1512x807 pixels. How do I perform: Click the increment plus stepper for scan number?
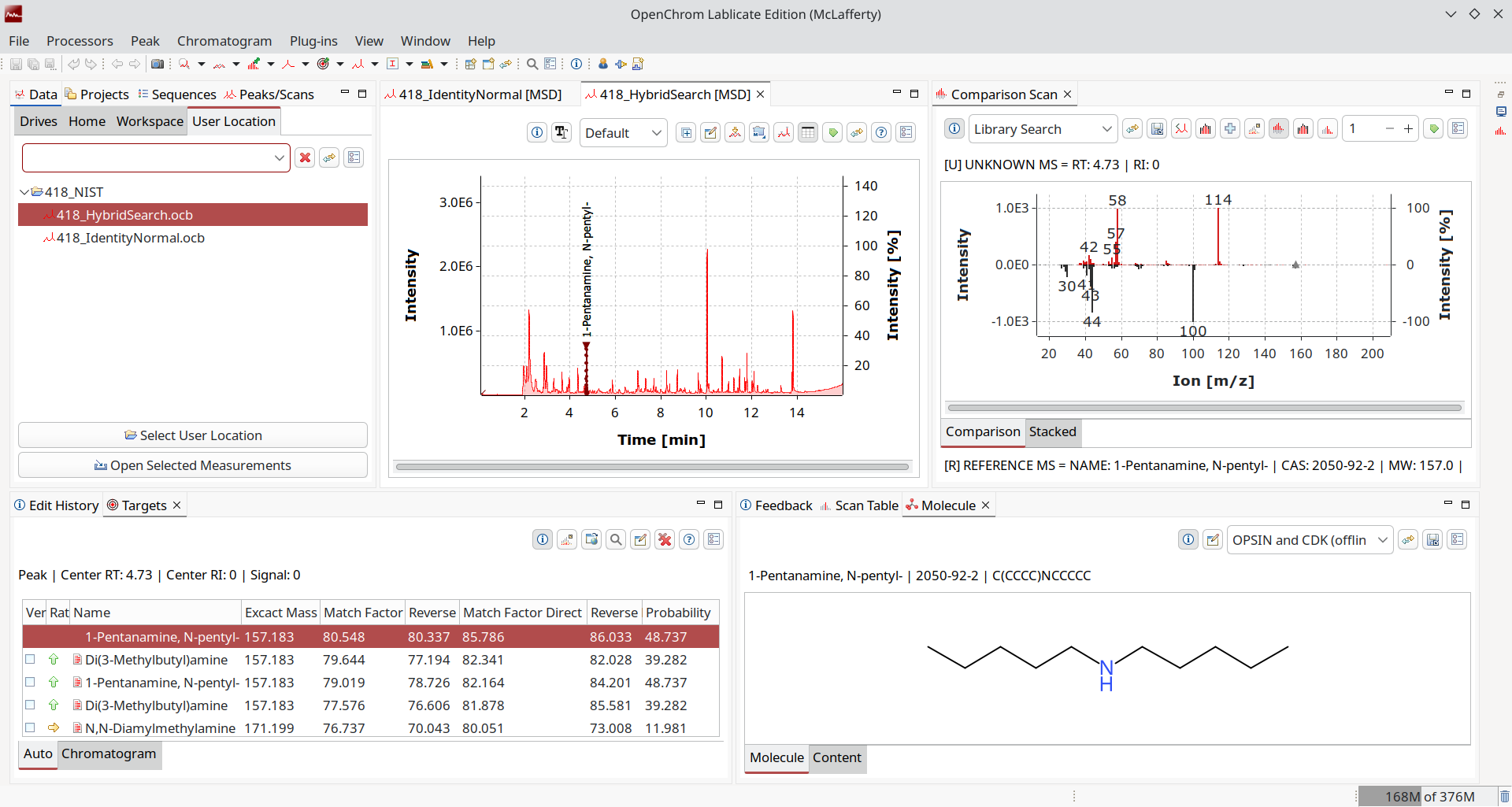[x=1409, y=128]
